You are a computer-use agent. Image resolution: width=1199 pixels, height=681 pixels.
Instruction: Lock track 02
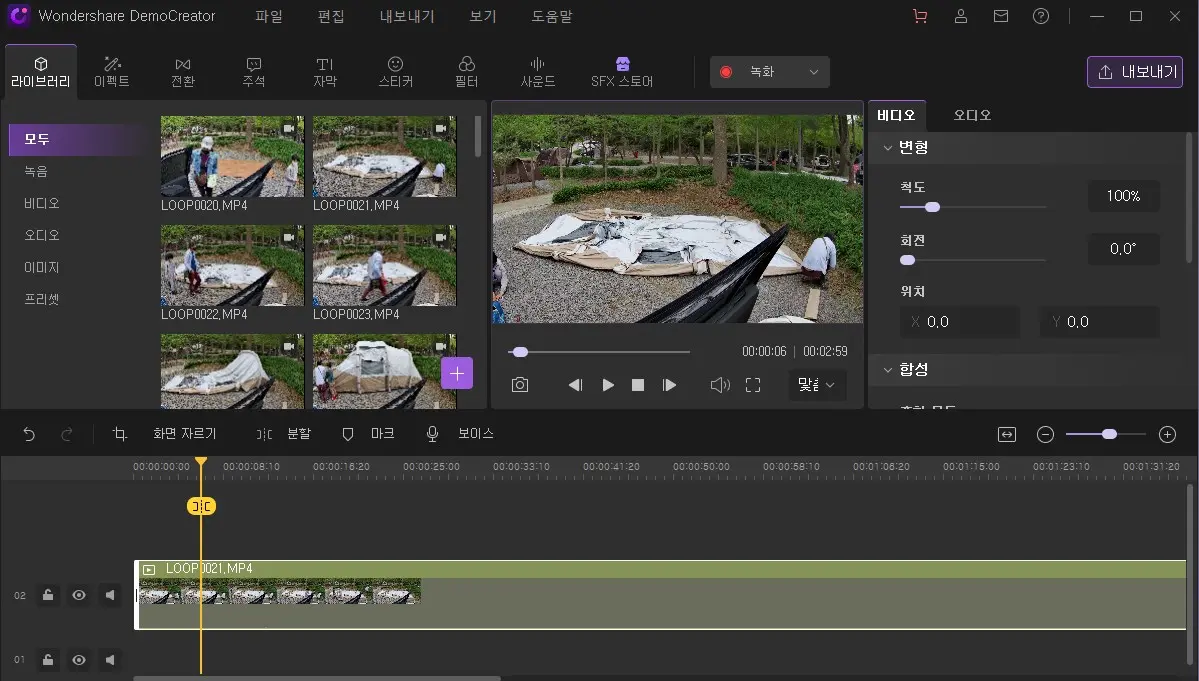click(47, 595)
